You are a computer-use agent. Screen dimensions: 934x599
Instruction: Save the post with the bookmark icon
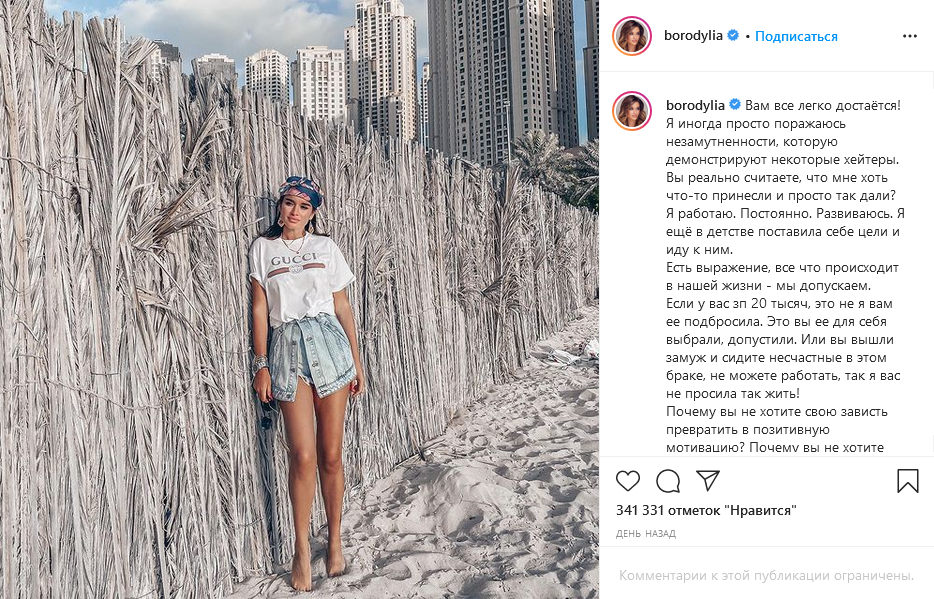pyautogui.click(x=908, y=481)
